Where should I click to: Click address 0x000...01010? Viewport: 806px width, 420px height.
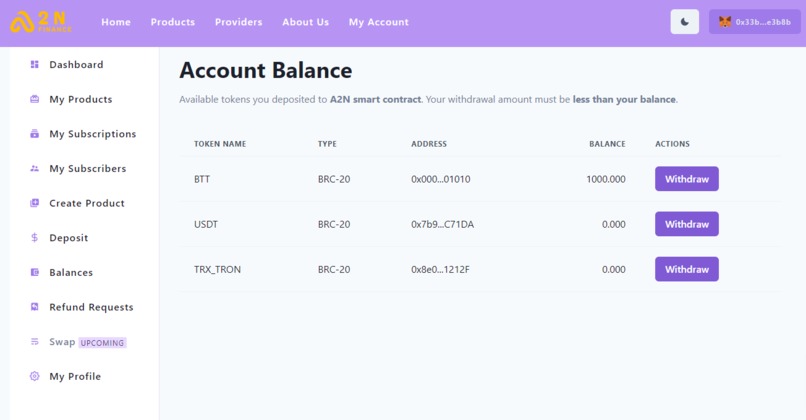click(x=441, y=179)
